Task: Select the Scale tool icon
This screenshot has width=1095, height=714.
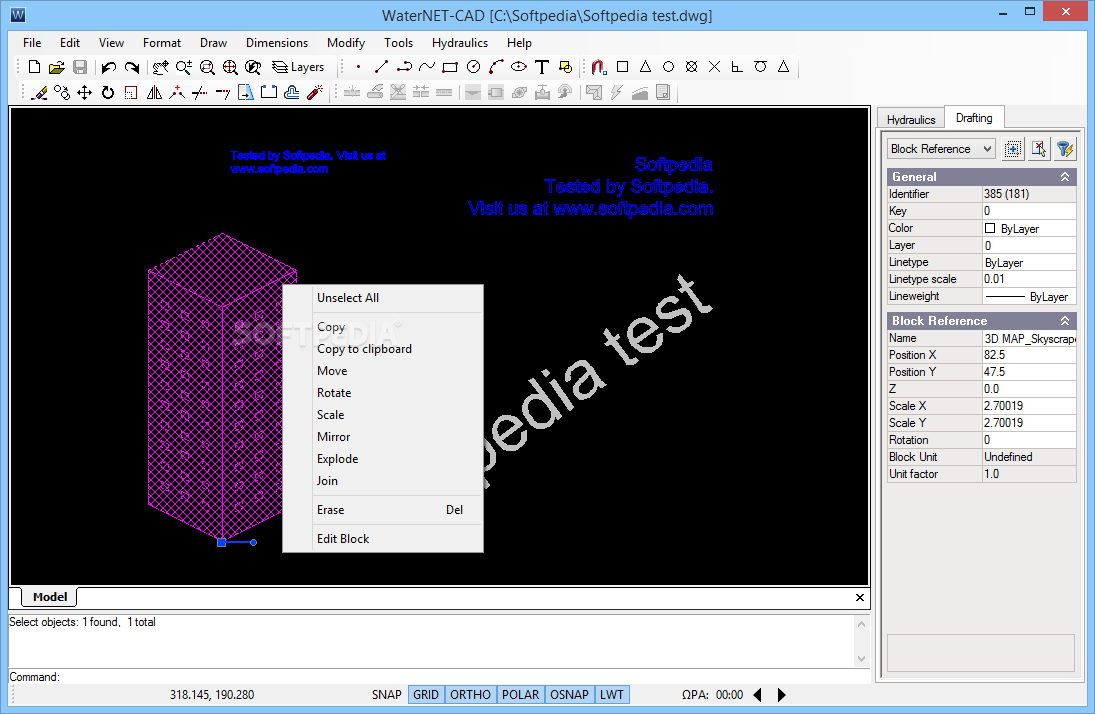Action: click(131, 92)
